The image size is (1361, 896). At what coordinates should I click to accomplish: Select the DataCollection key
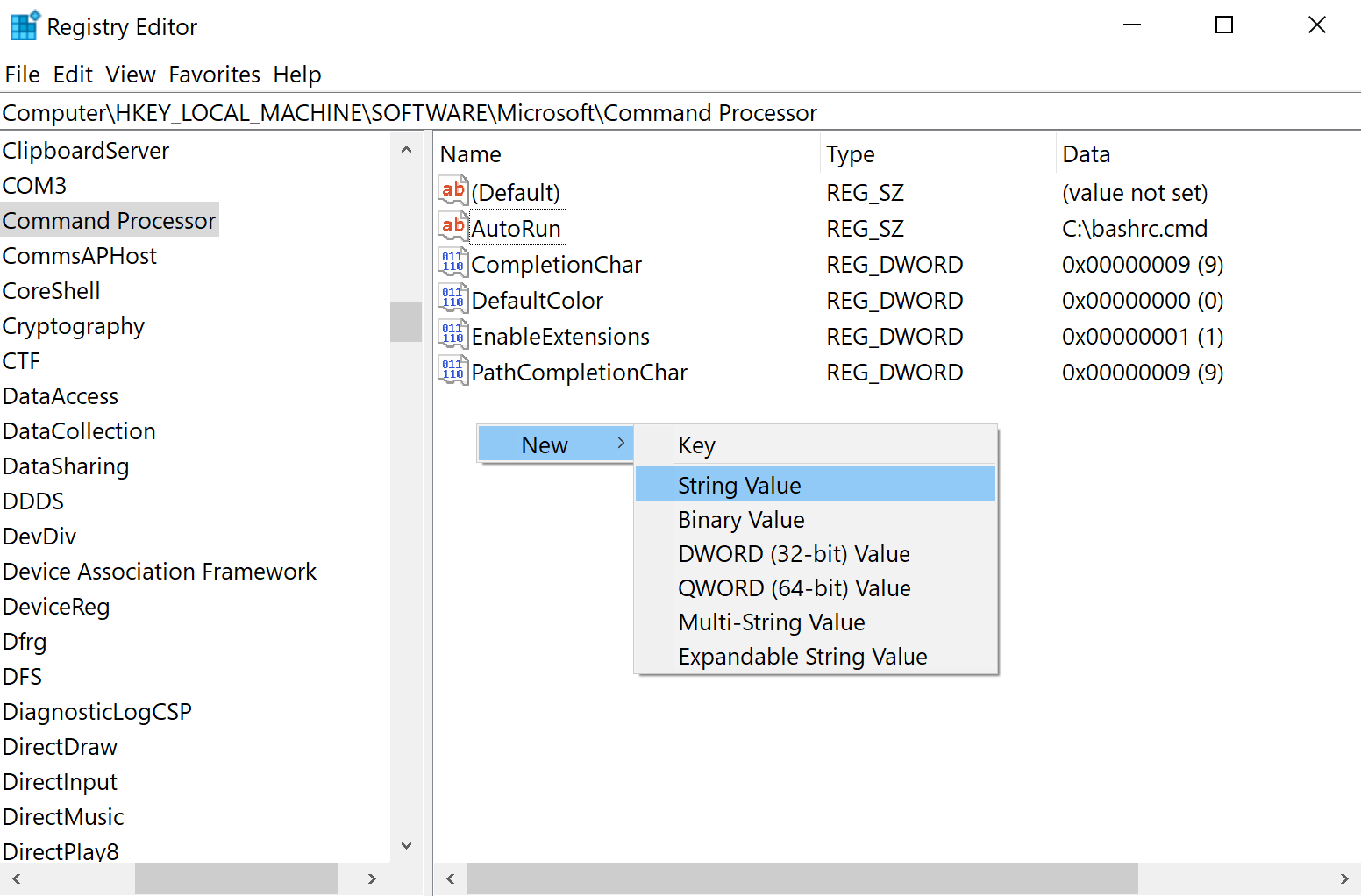pyautogui.click(x=80, y=431)
